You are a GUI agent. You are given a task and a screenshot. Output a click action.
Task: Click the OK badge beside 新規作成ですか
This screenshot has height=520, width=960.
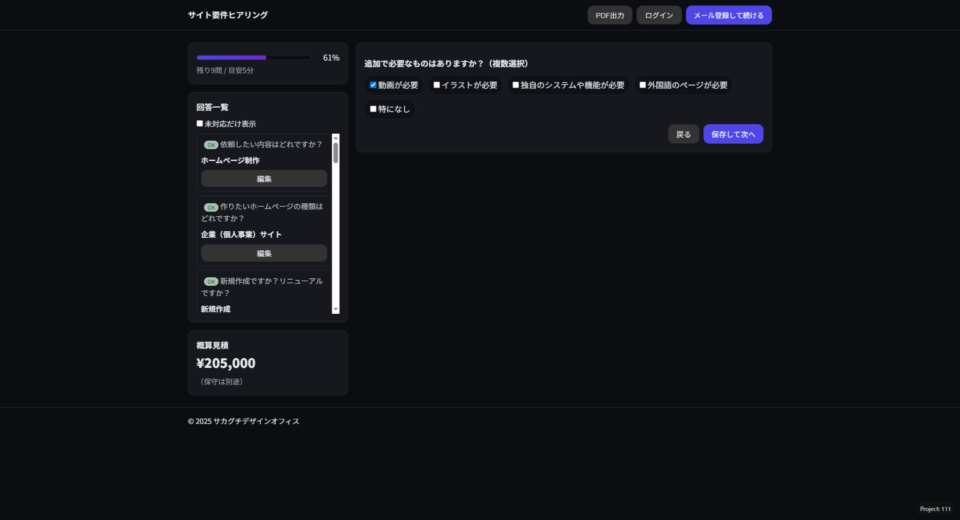coord(210,282)
